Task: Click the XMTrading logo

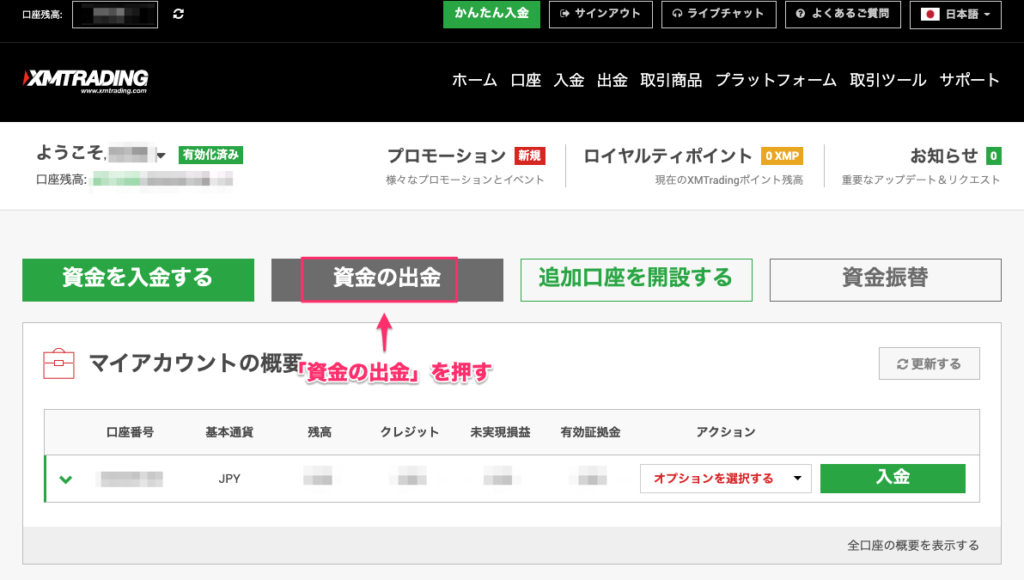Action: (85, 81)
